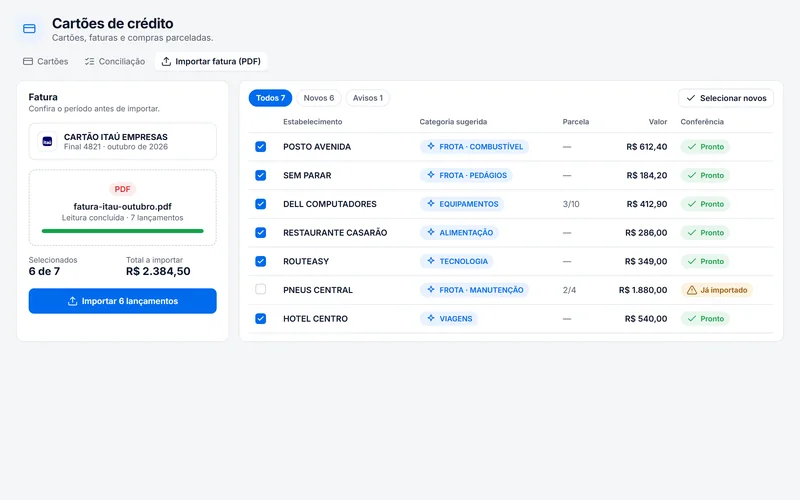The width and height of the screenshot is (800, 500).
Task: Click the red PDF badge icon
Action: tap(122, 189)
